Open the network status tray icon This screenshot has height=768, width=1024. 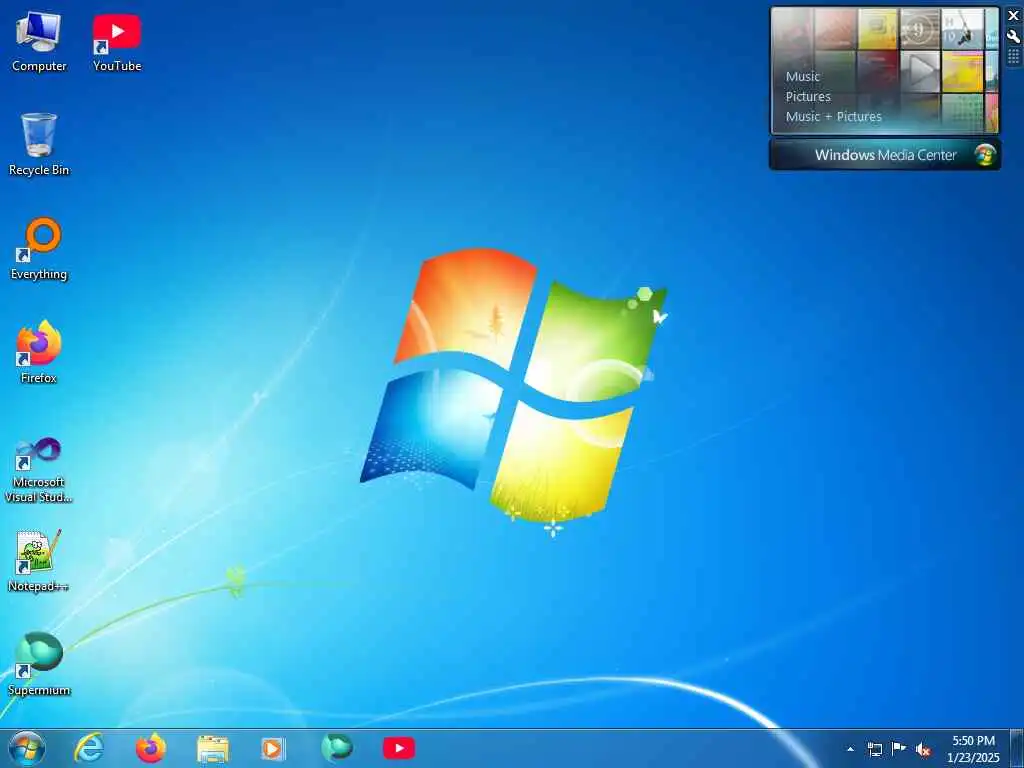(874, 749)
